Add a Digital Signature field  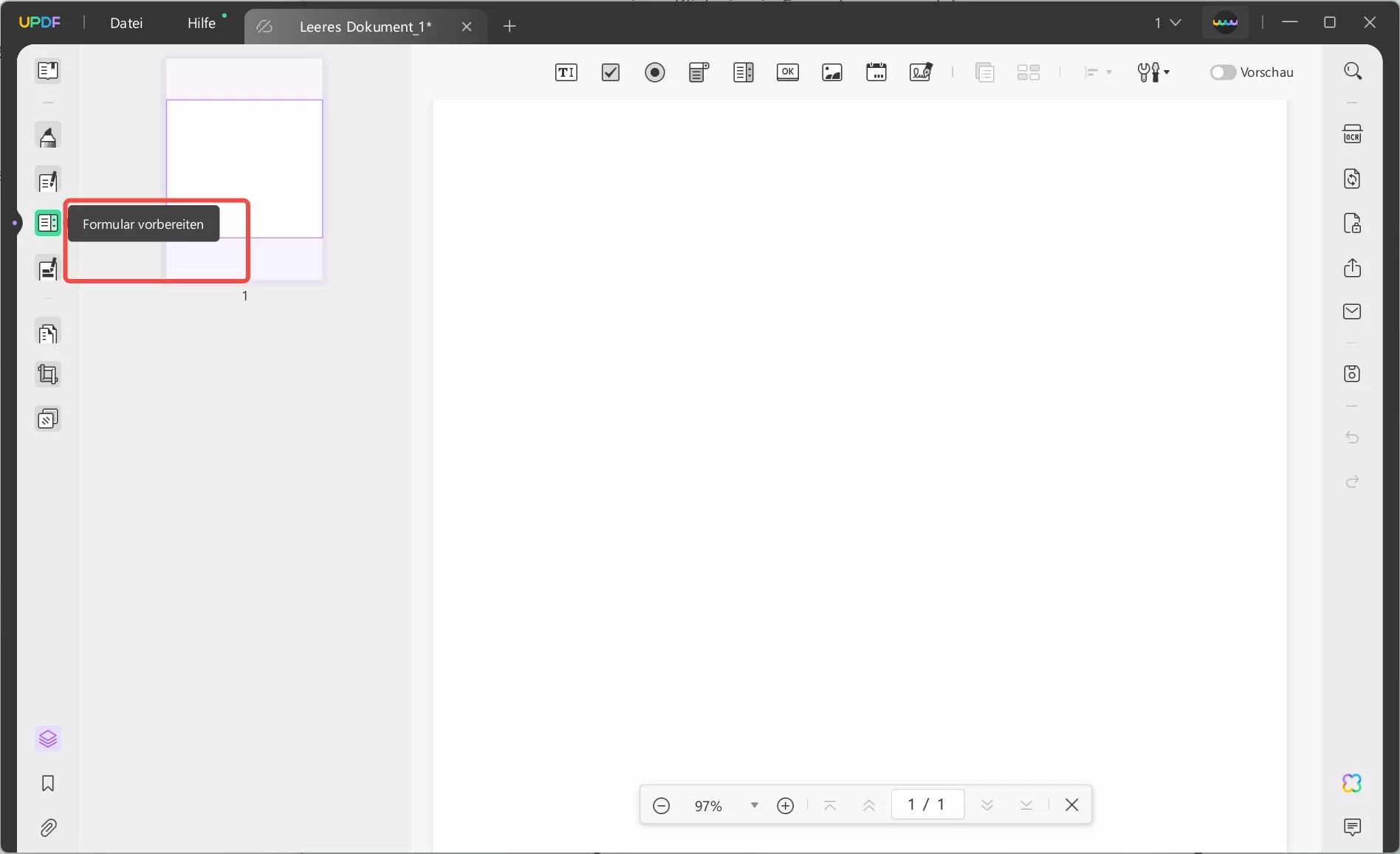coord(921,72)
